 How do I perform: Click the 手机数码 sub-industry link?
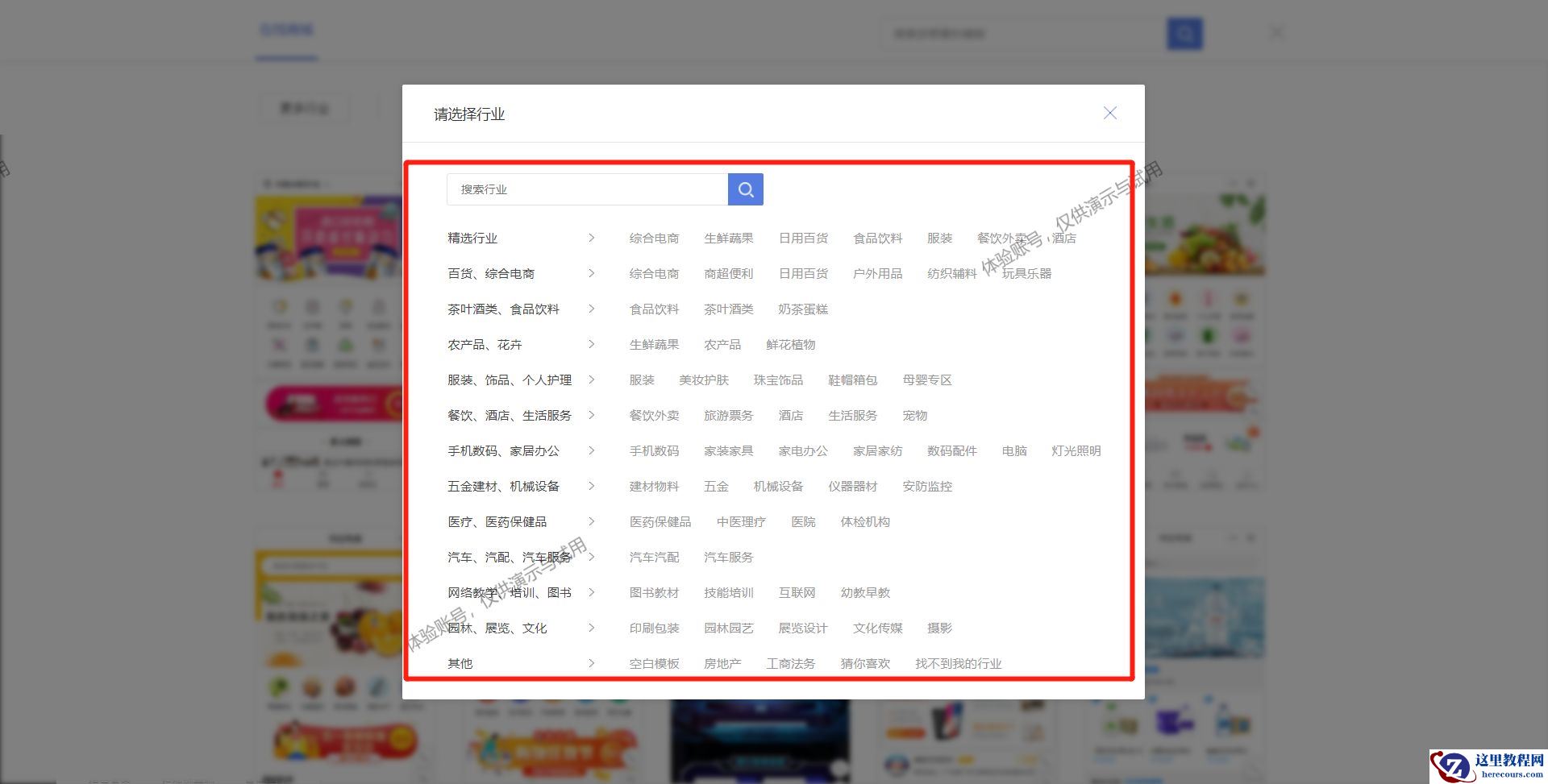tap(654, 451)
